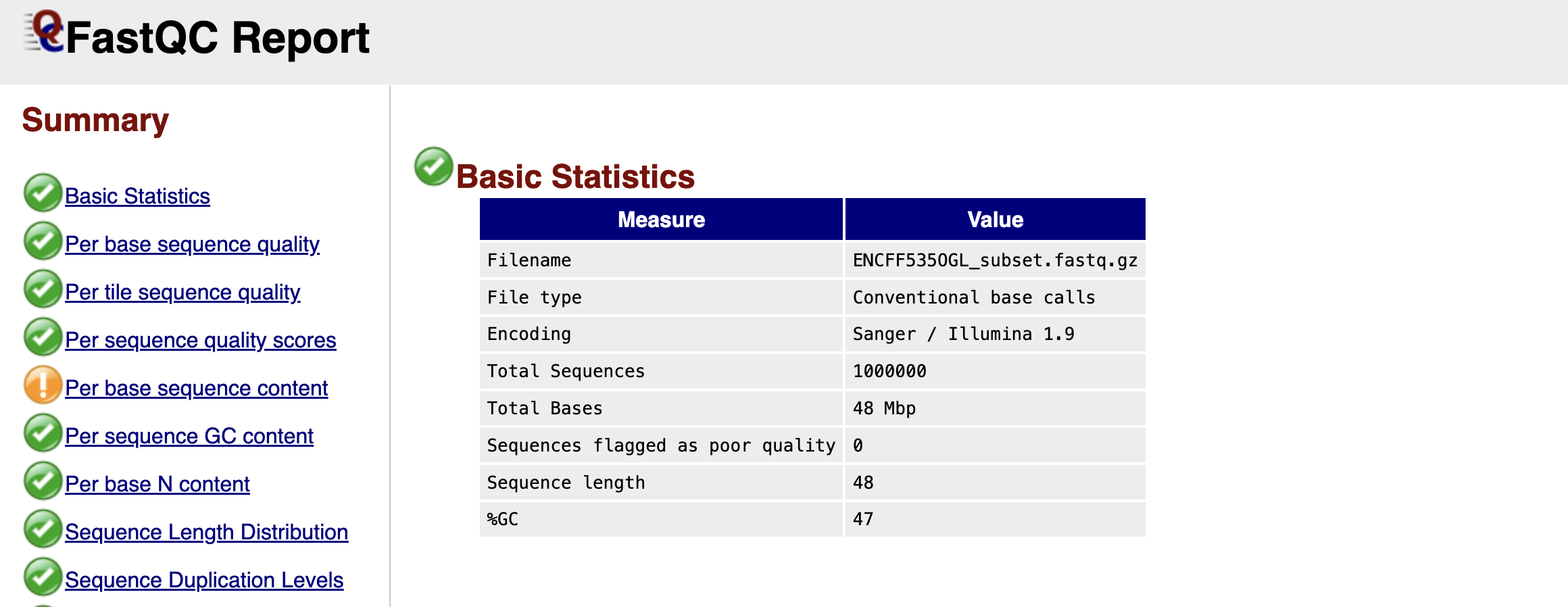1568x607 pixels.
Task: Click the pass icon beside Per sequence GC content
Action: (x=43, y=433)
